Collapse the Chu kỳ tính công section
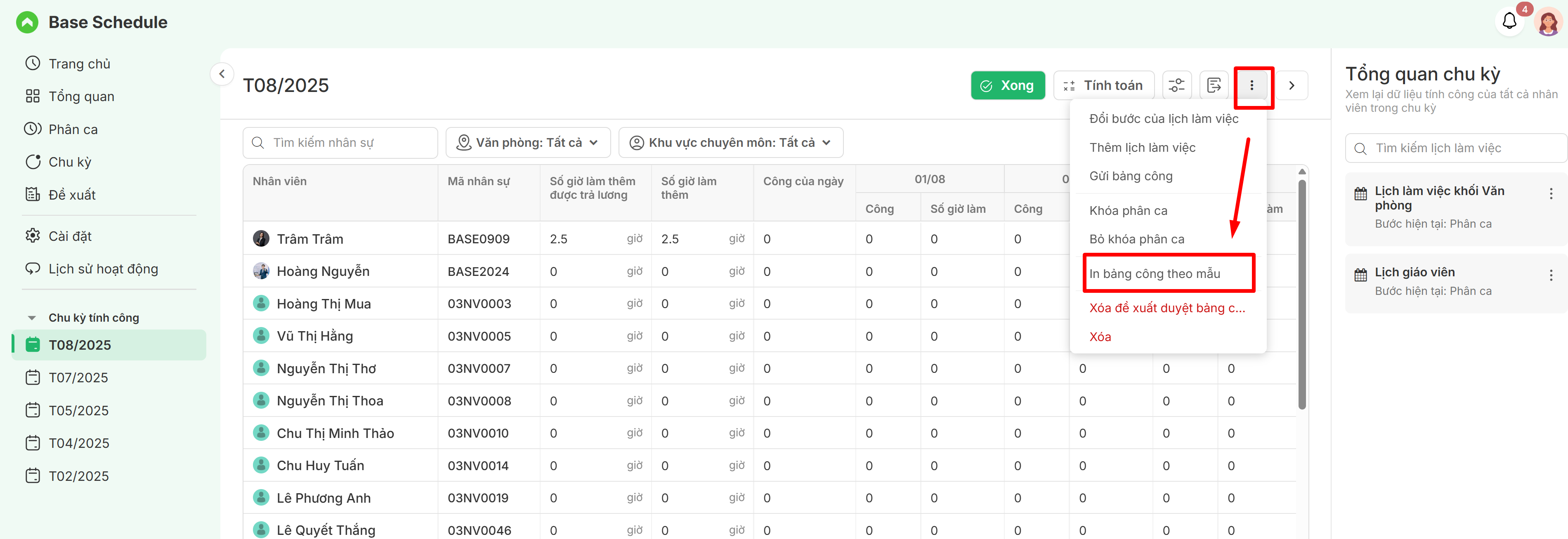This screenshot has width=1568, height=539. (x=32, y=318)
